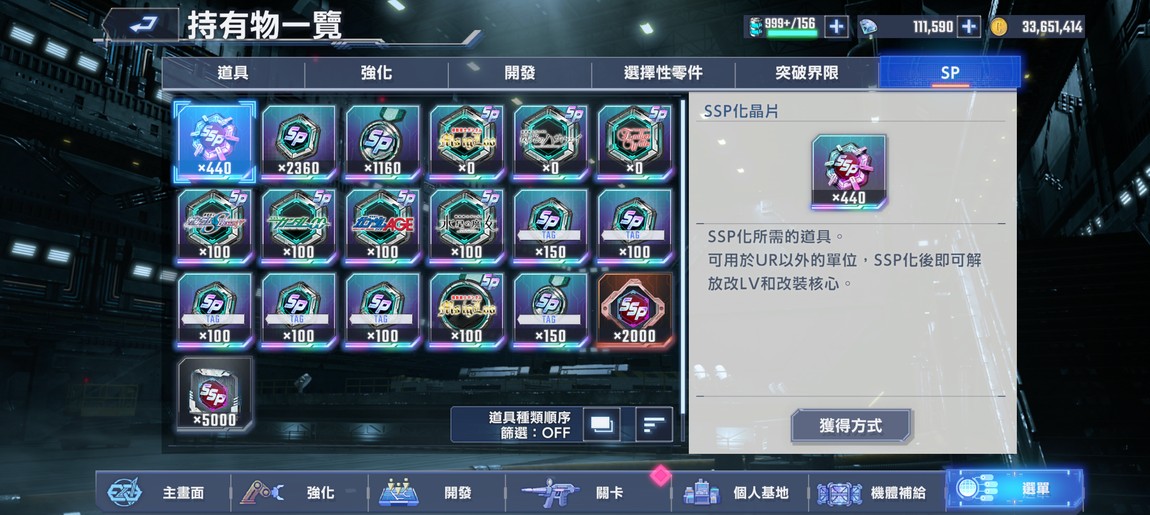1150x515 pixels.
Task: Click the SSP化晶片 preview thumbnail in the detail panel
Action: click(849, 172)
